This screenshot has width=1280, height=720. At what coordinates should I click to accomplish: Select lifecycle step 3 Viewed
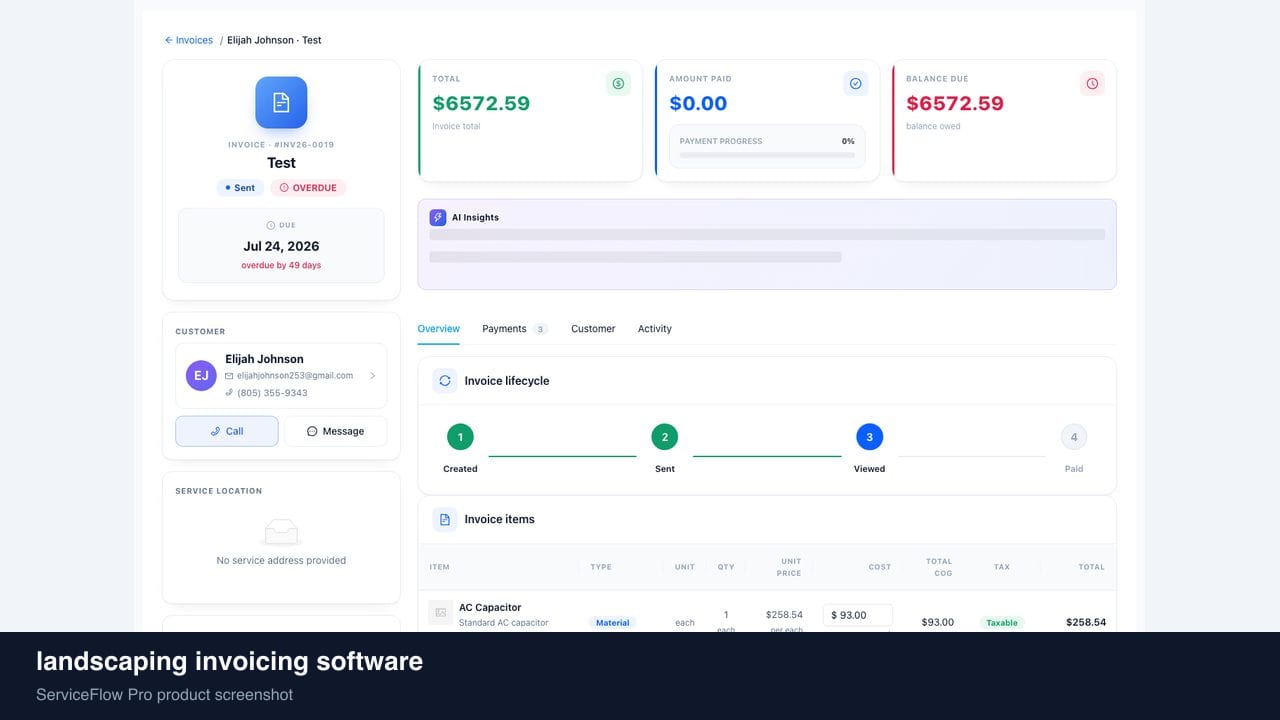coord(869,437)
